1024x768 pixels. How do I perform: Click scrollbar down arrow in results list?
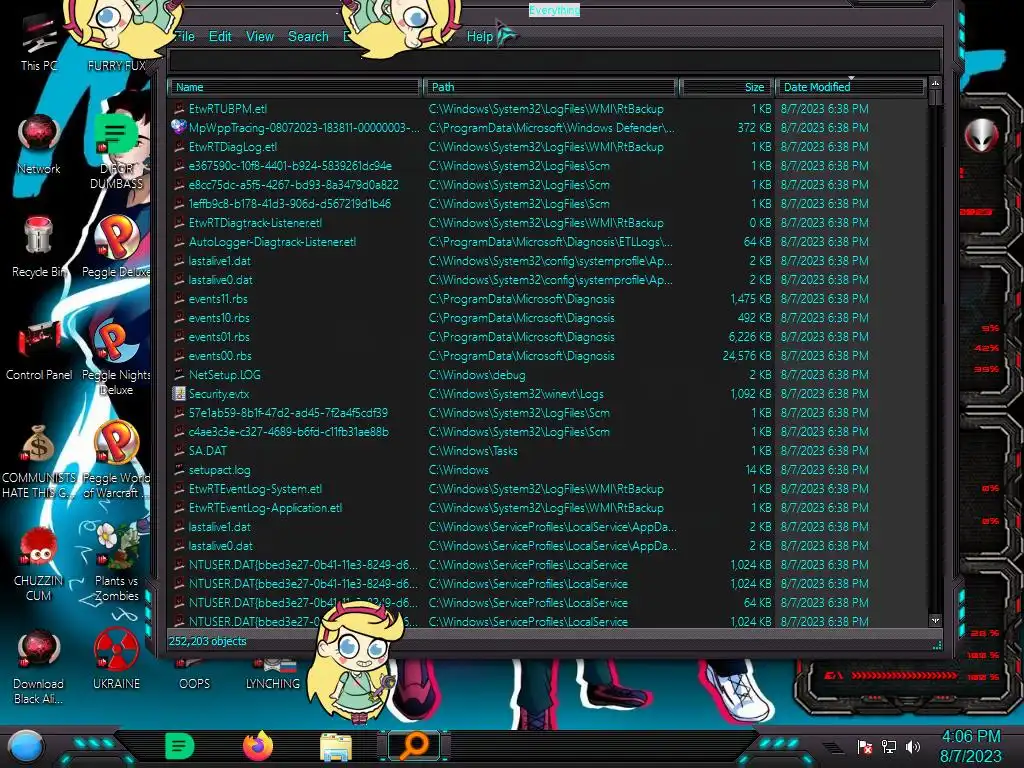(935, 620)
